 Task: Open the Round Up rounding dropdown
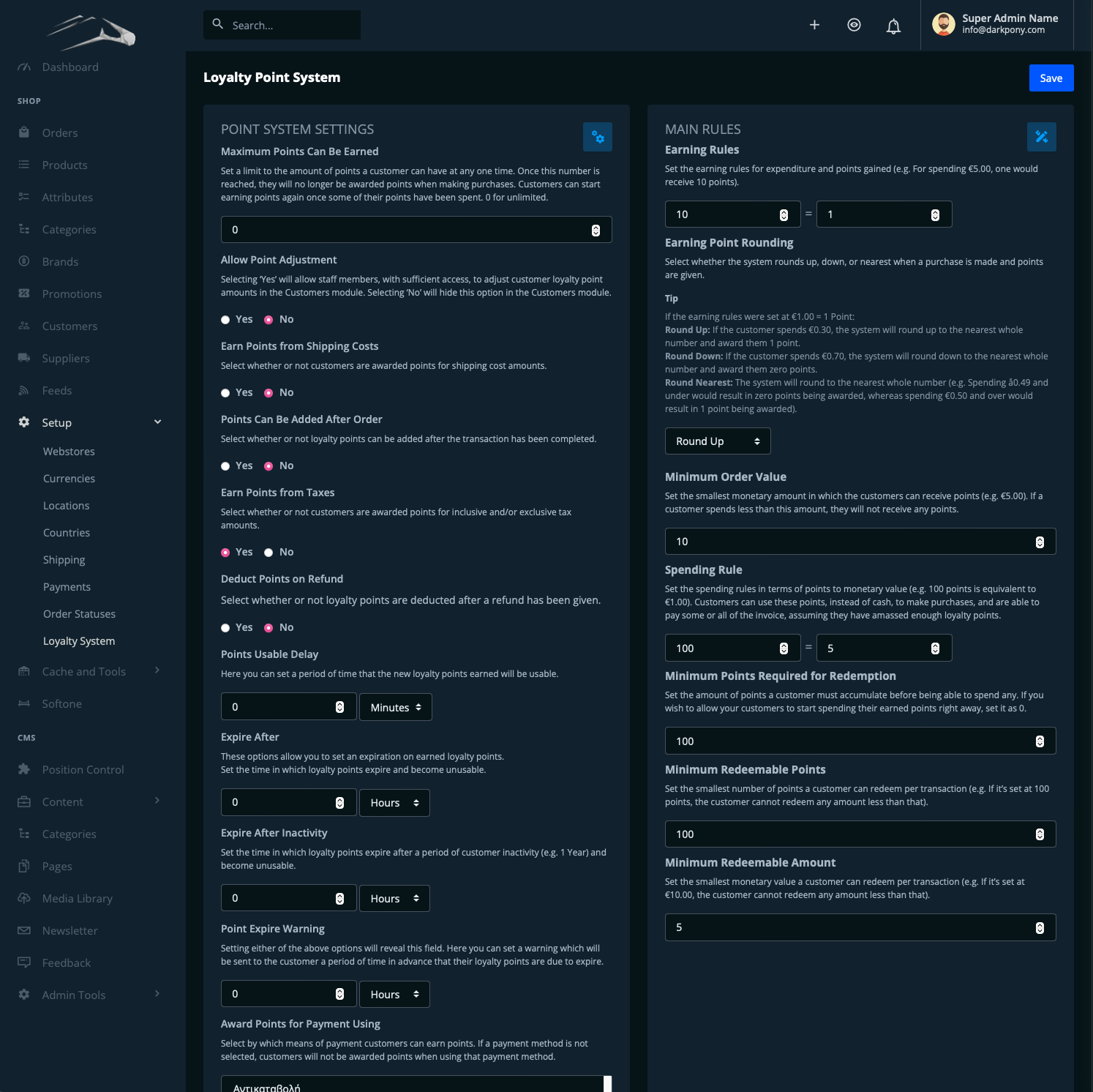point(717,441)
